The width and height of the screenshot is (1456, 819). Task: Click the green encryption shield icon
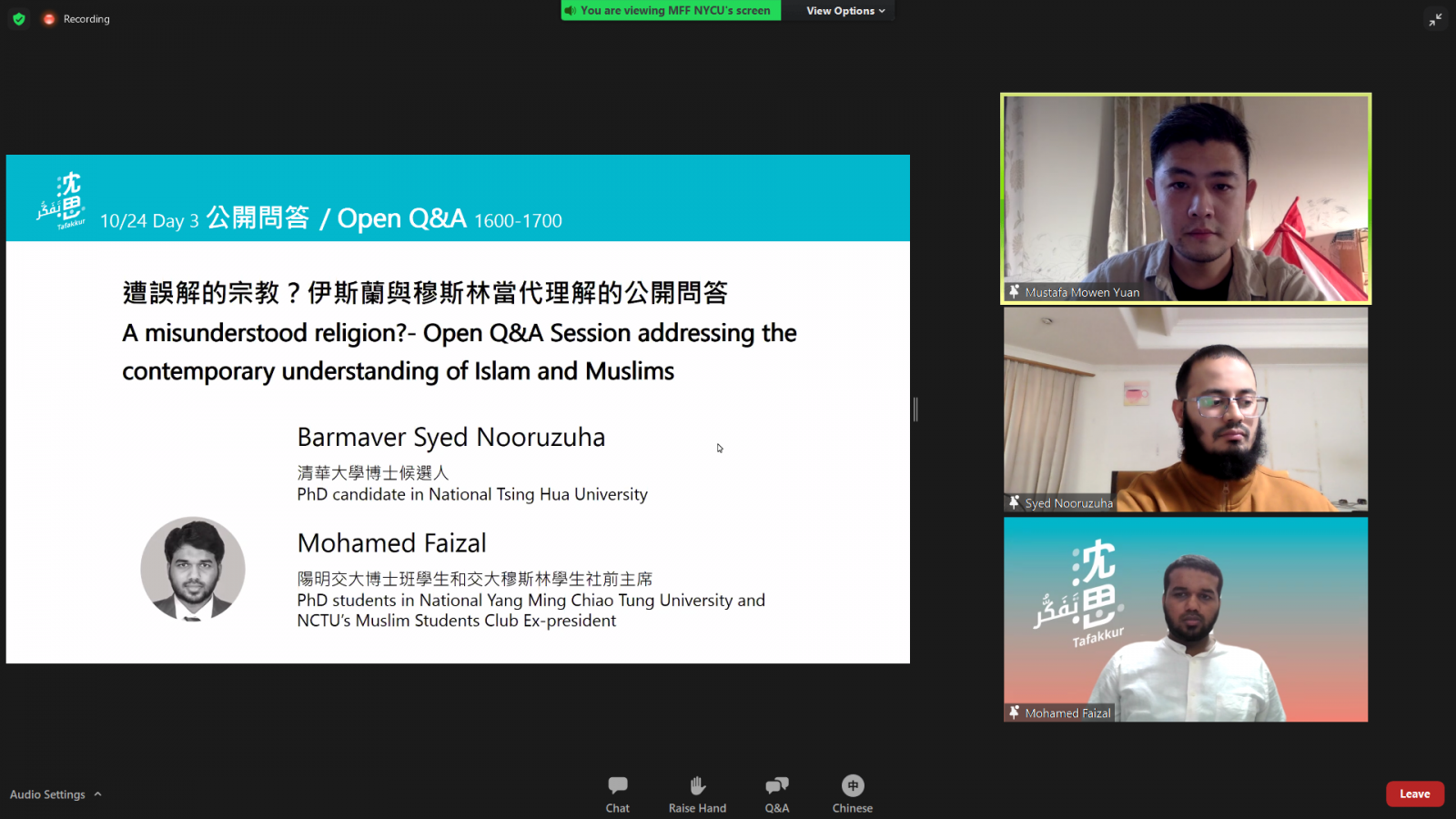(x=19, y=19)
